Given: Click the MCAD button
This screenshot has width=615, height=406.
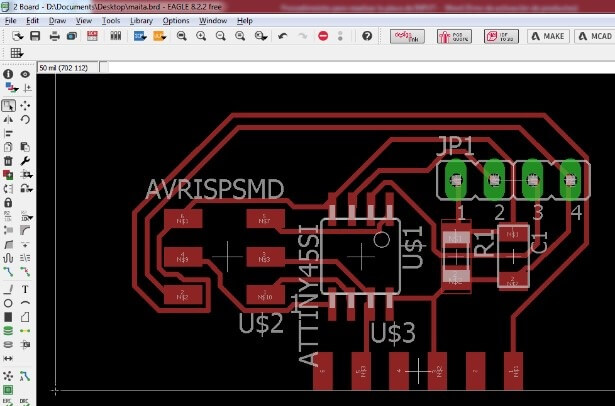Looking at the screenshot, I should pos(595,36).
